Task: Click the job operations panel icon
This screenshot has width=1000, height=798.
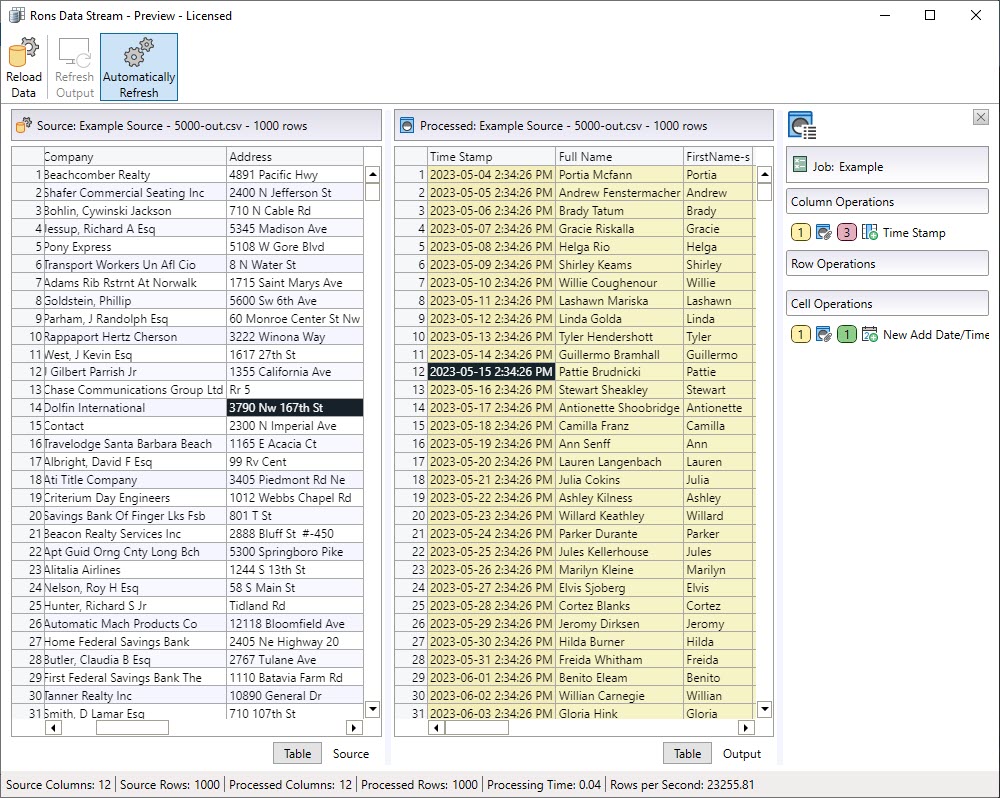Action: point(802,126)
